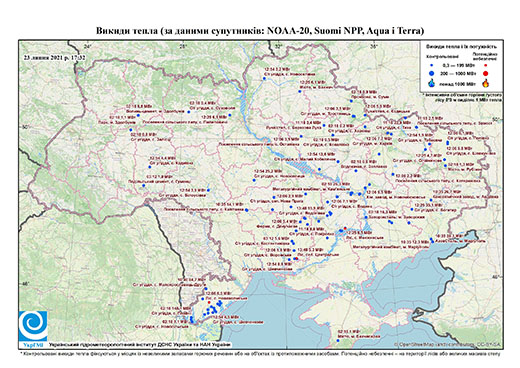Click the legend heading text
Viewport: 520px width, 368px height.
coord(461,46)
